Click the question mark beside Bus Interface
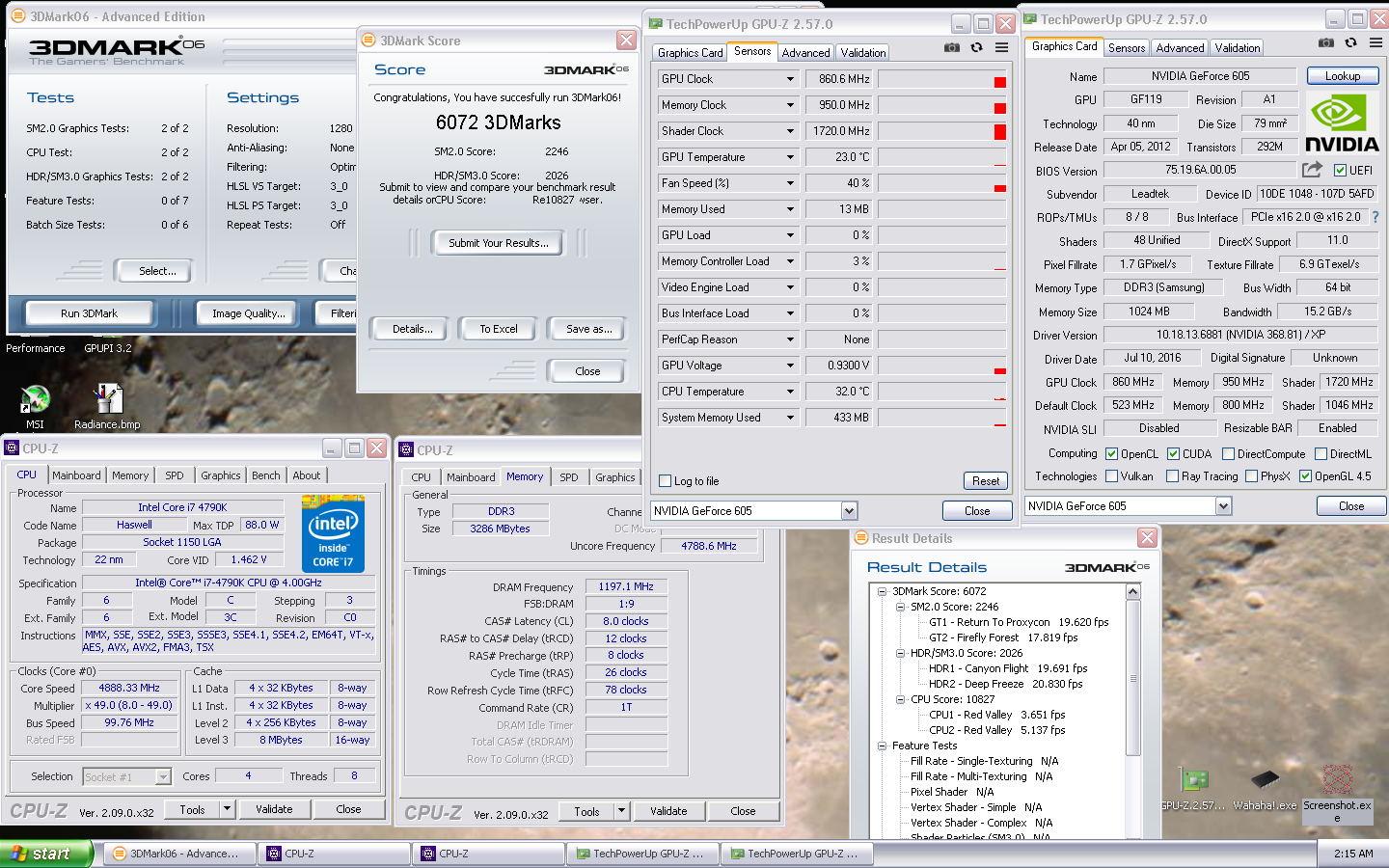The width and height of the screenshot is (1389, 868). [1375, 217]
